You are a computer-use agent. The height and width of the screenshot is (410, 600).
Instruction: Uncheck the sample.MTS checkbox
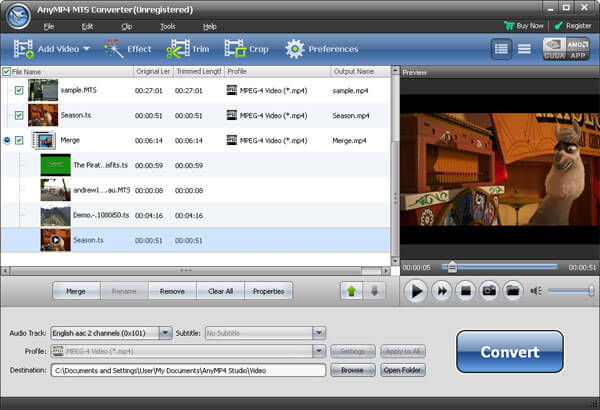pos(19,90)
